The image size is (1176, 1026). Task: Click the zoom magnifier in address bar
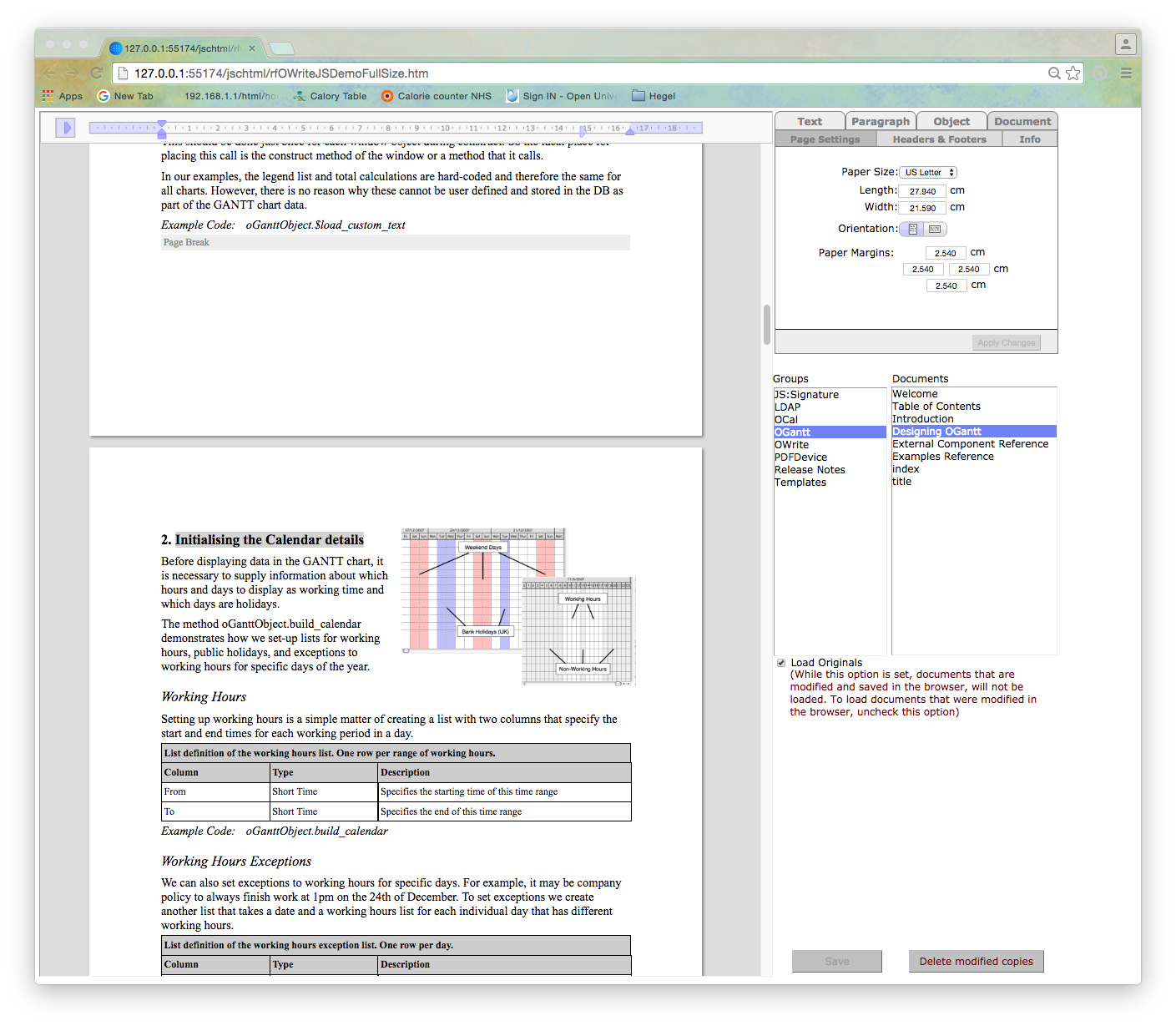coord(1054,73)
